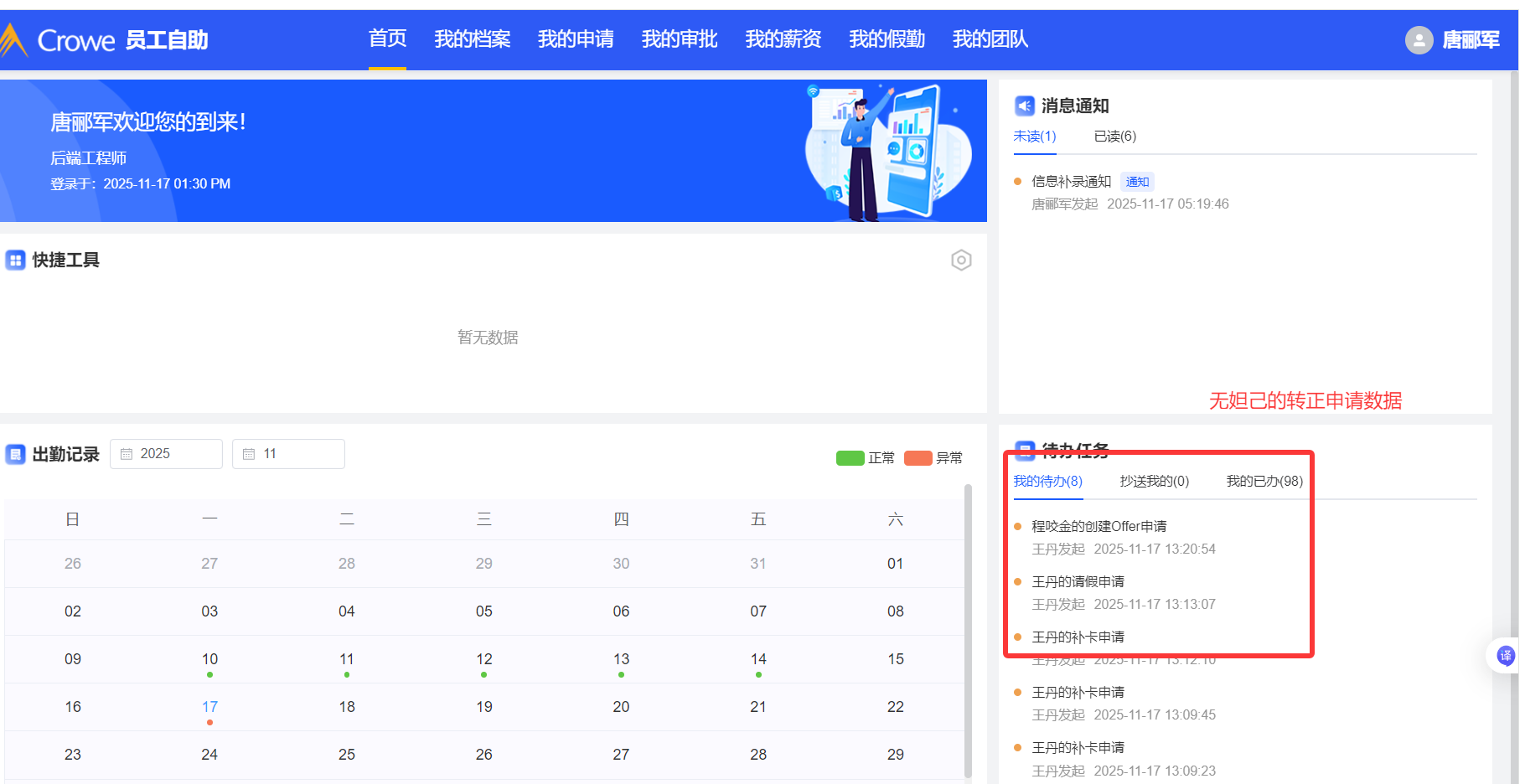Open 我的档案 in navigation bar
The height and width of the screenshot is (784, 1525).
coord(472,39)
